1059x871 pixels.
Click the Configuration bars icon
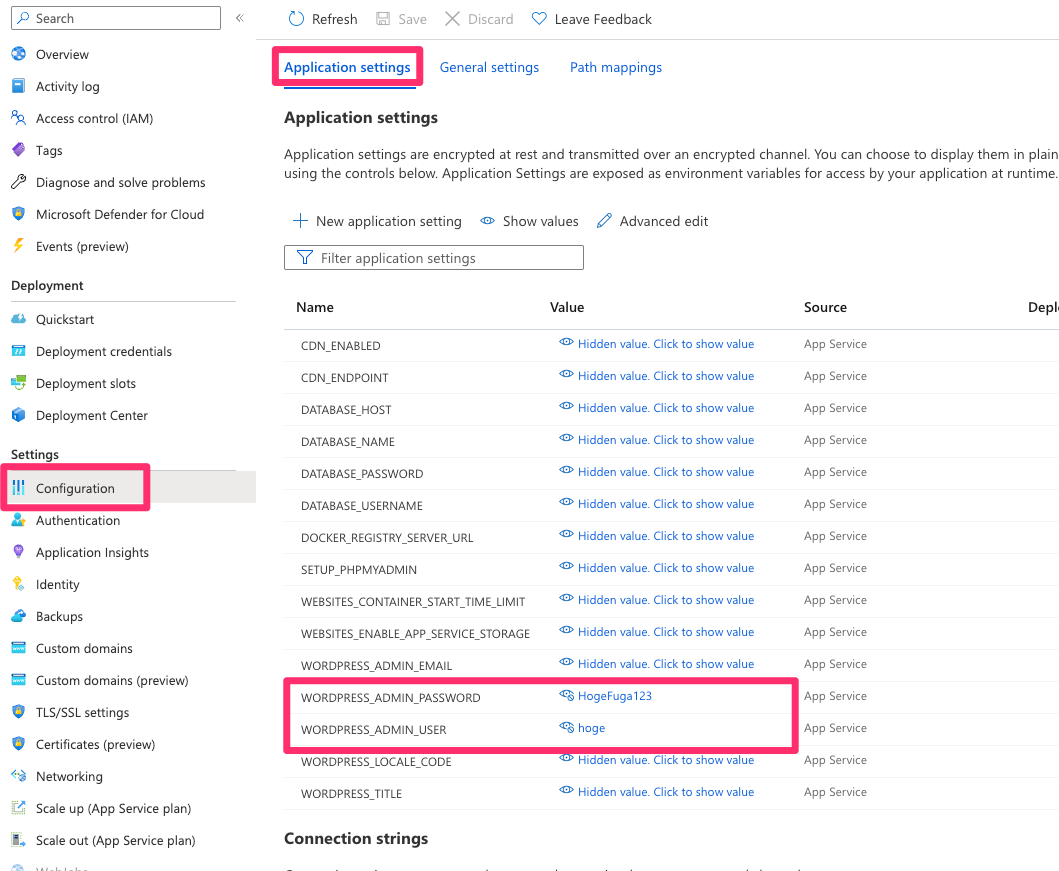18,487
